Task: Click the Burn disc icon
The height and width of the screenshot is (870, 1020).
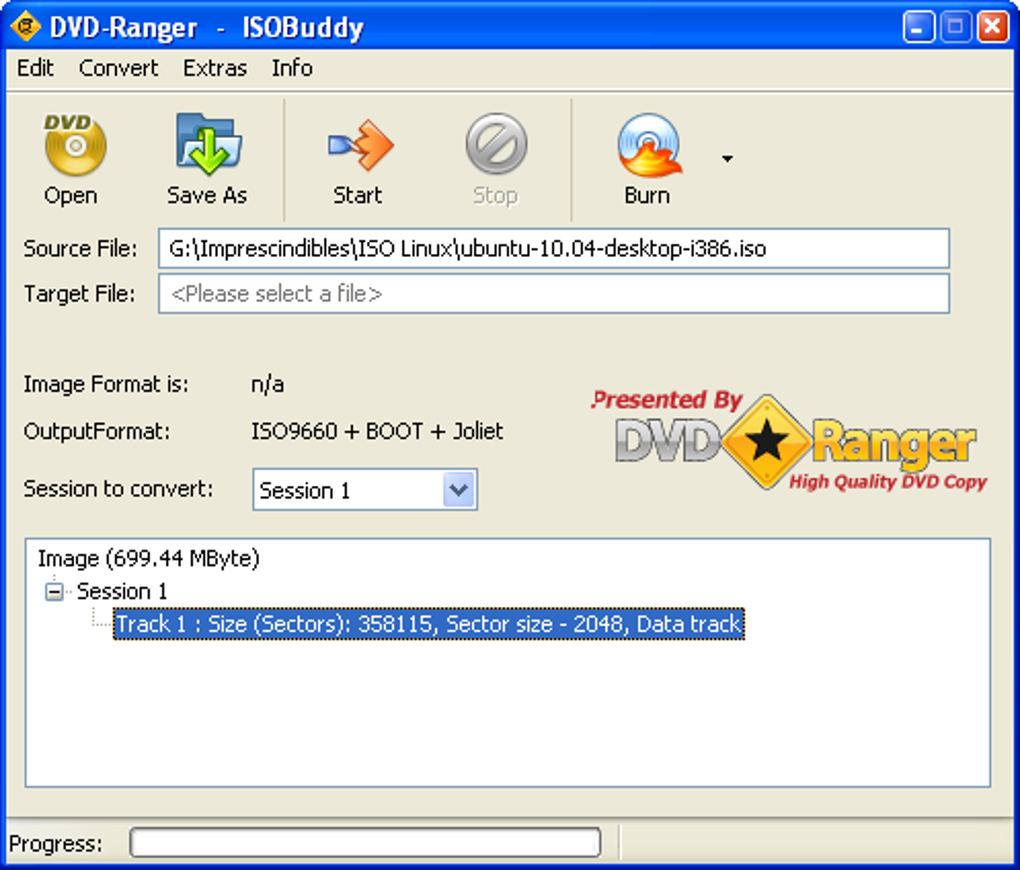Action: point(648,144)
